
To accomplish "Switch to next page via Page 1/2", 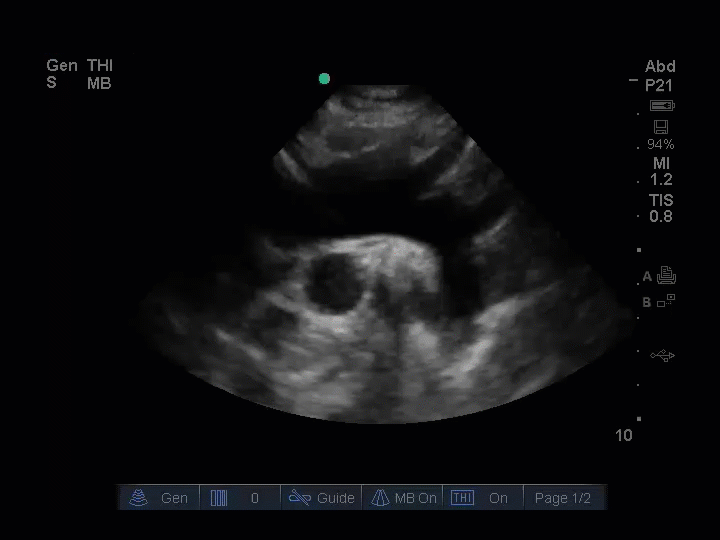I will click(x=563, y=498).
